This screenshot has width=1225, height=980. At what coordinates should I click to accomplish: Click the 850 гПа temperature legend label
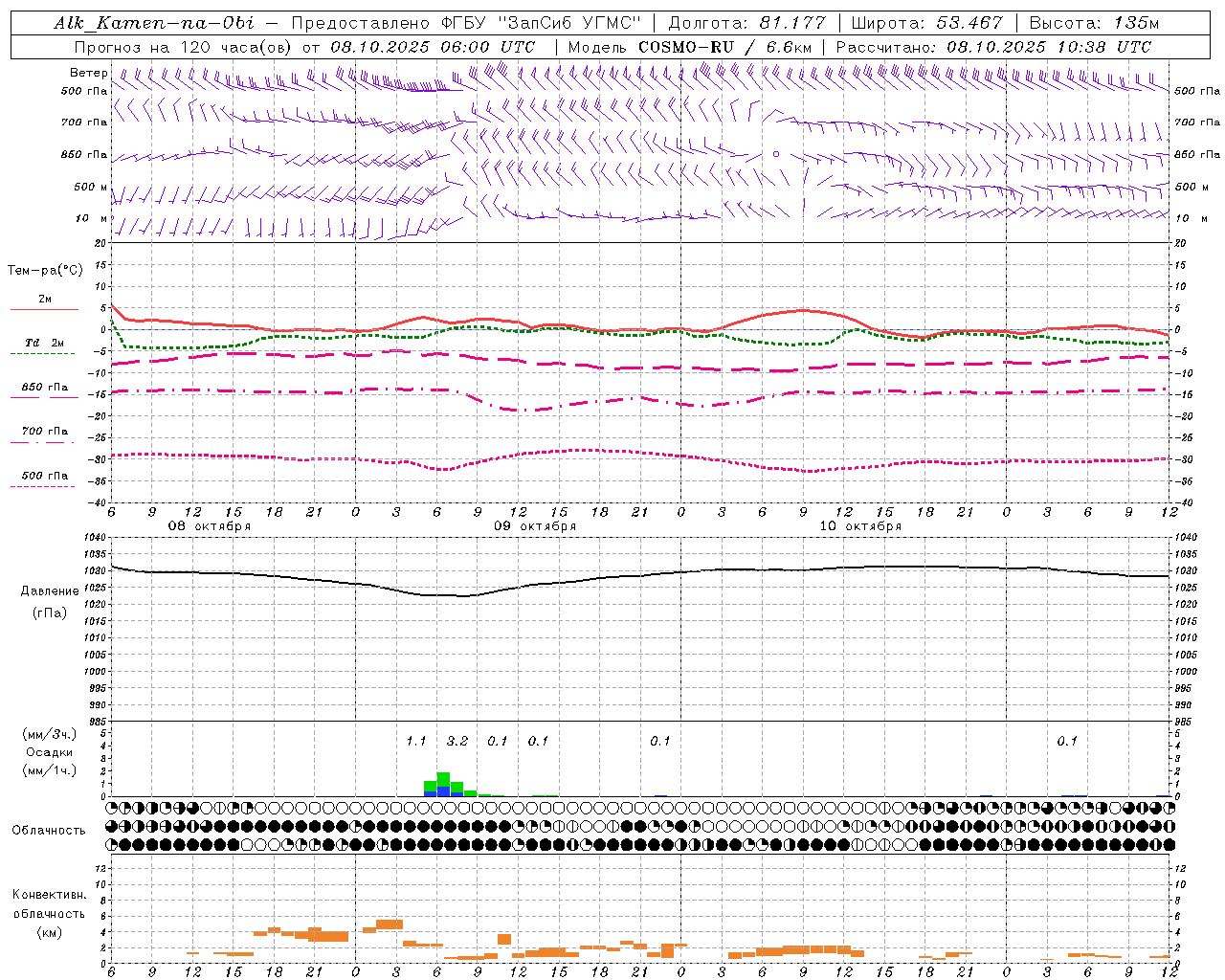pyautogui.click(x=45, y=388)
